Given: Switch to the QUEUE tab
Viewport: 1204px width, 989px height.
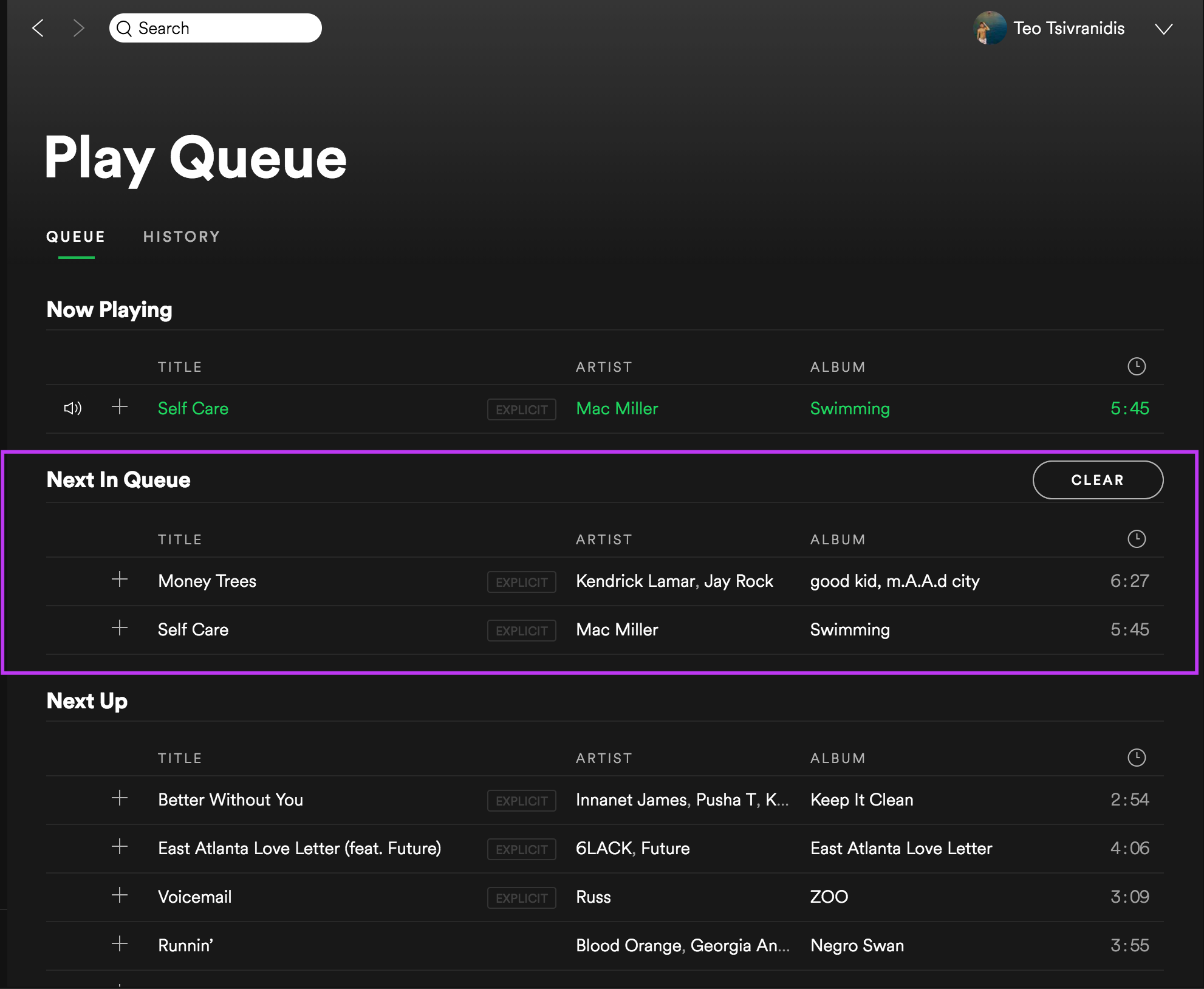Looking at the screenshot, I should [76, 237].
